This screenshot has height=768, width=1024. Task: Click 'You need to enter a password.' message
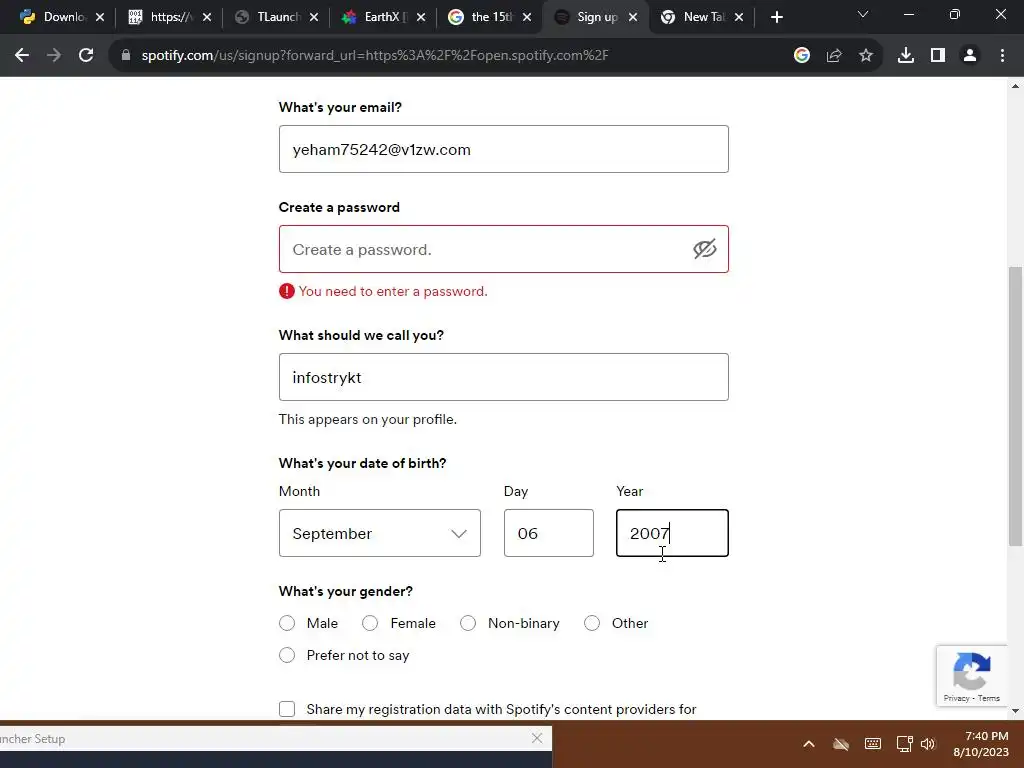(393, 291)
